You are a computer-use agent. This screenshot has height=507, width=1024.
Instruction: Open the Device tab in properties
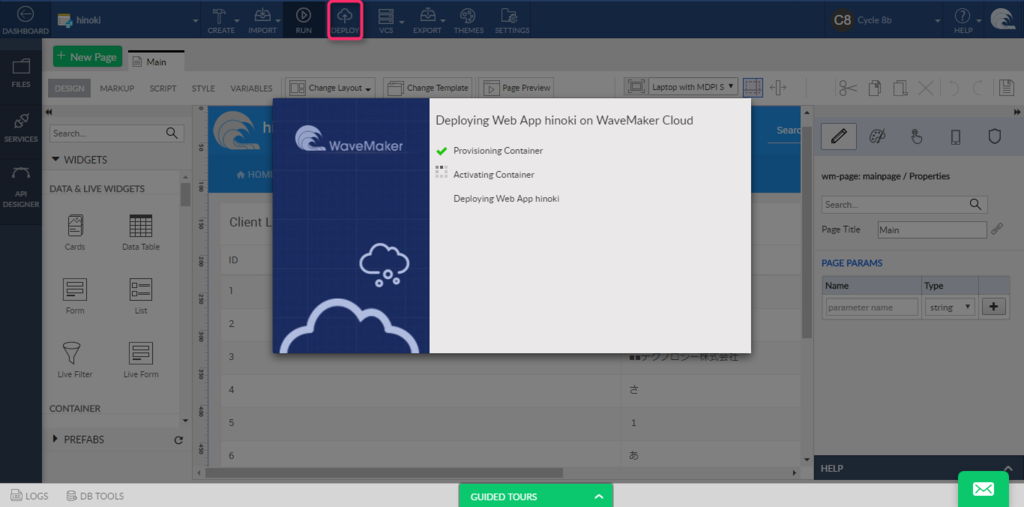[x=955, y=137]
